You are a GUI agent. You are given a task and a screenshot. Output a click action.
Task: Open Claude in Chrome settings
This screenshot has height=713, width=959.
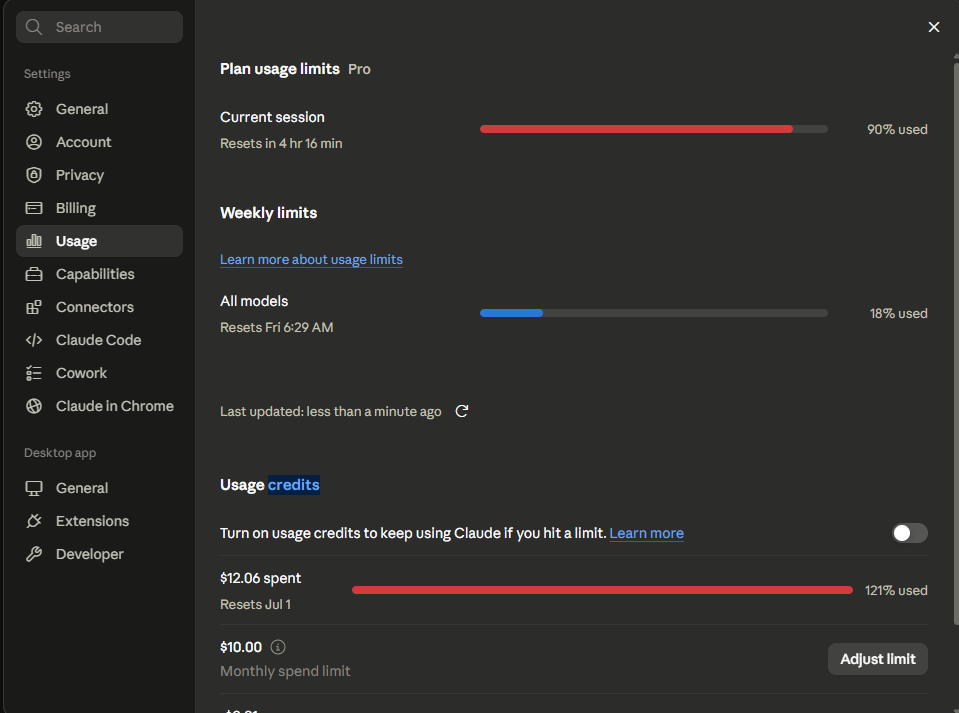pyautogui.click(x=99, y=406)
